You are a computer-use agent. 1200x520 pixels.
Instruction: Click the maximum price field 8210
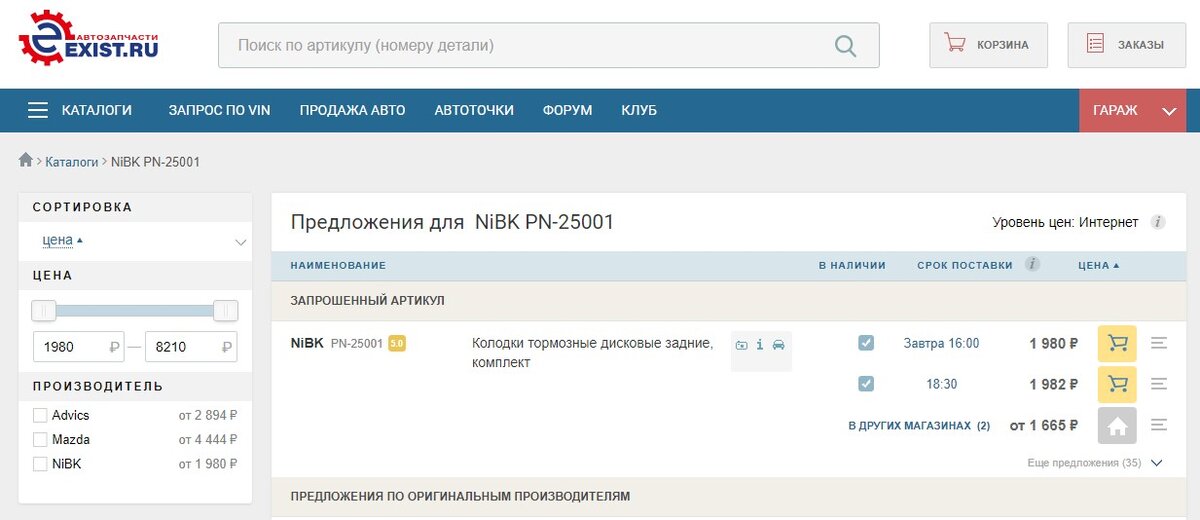[191, 347]
